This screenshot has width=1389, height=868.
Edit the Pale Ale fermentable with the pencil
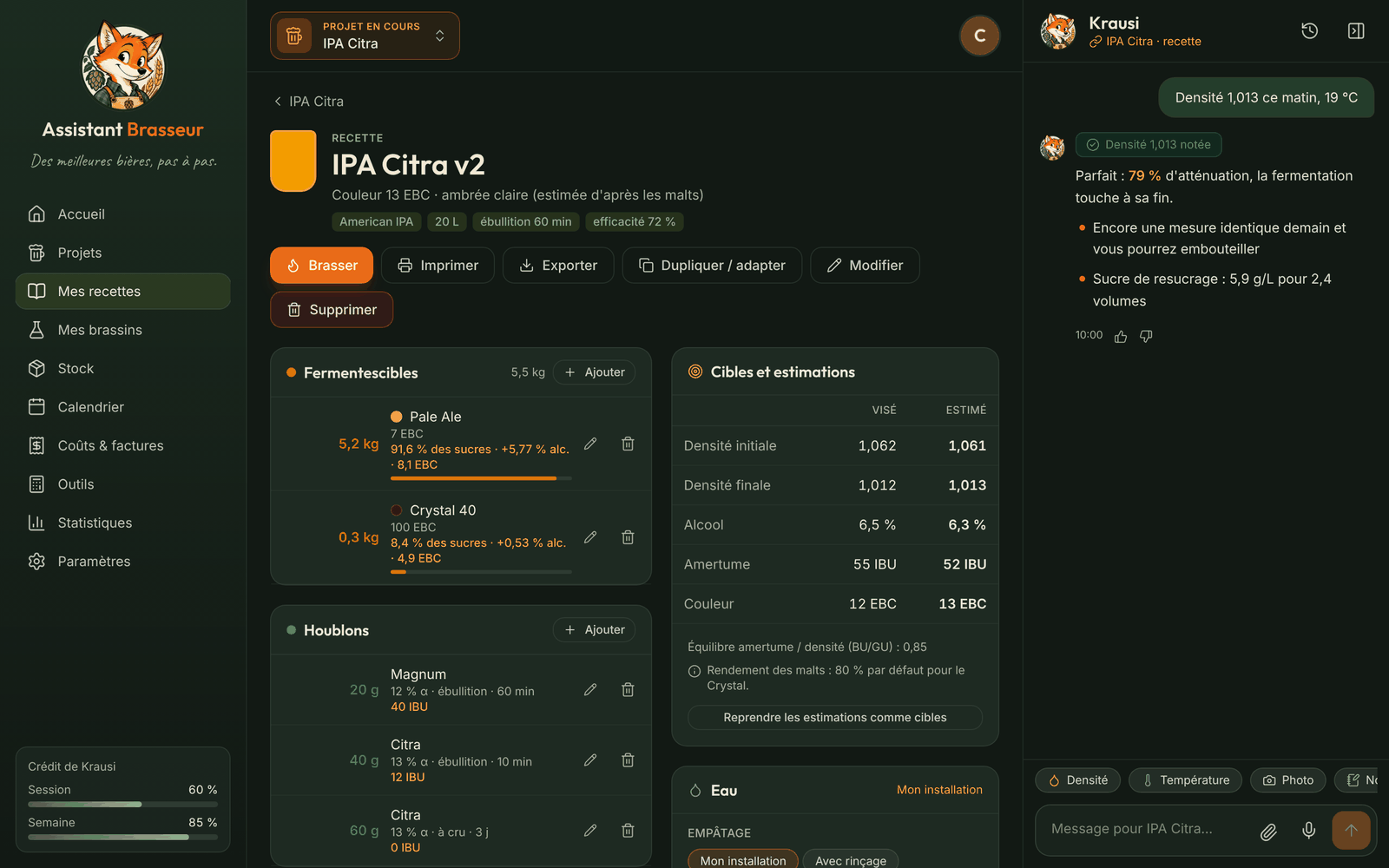[x=590, y=444]
